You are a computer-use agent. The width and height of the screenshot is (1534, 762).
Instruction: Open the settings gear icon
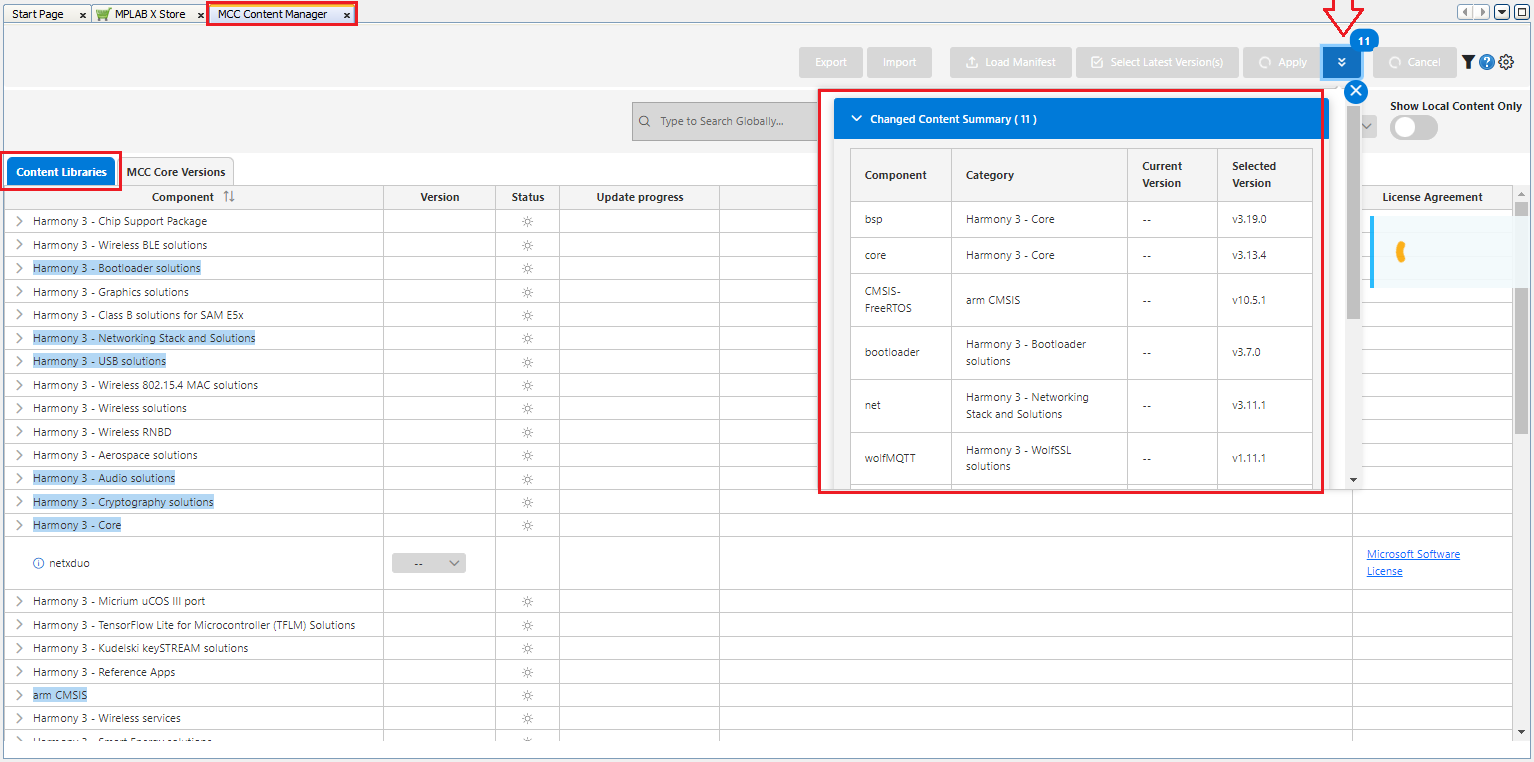(x=1506, y=62)
